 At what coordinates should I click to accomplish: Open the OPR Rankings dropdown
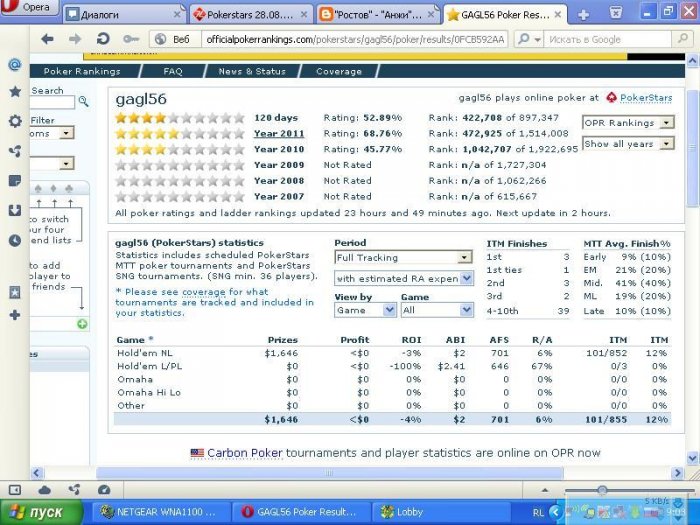click(x=628, y=123)
